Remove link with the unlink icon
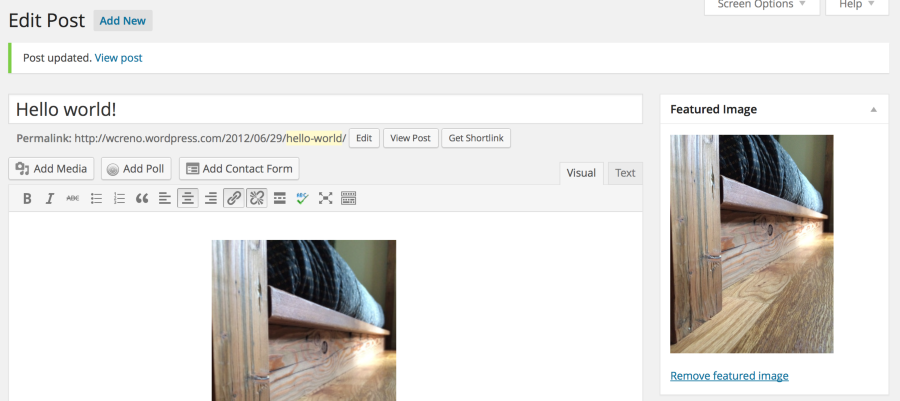The height and width of the screenshot is (401, 900). (256, 199)
